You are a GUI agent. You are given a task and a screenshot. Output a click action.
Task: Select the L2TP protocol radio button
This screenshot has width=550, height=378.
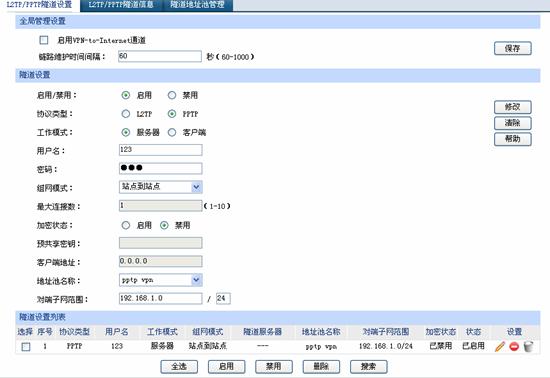pos(126,114)
